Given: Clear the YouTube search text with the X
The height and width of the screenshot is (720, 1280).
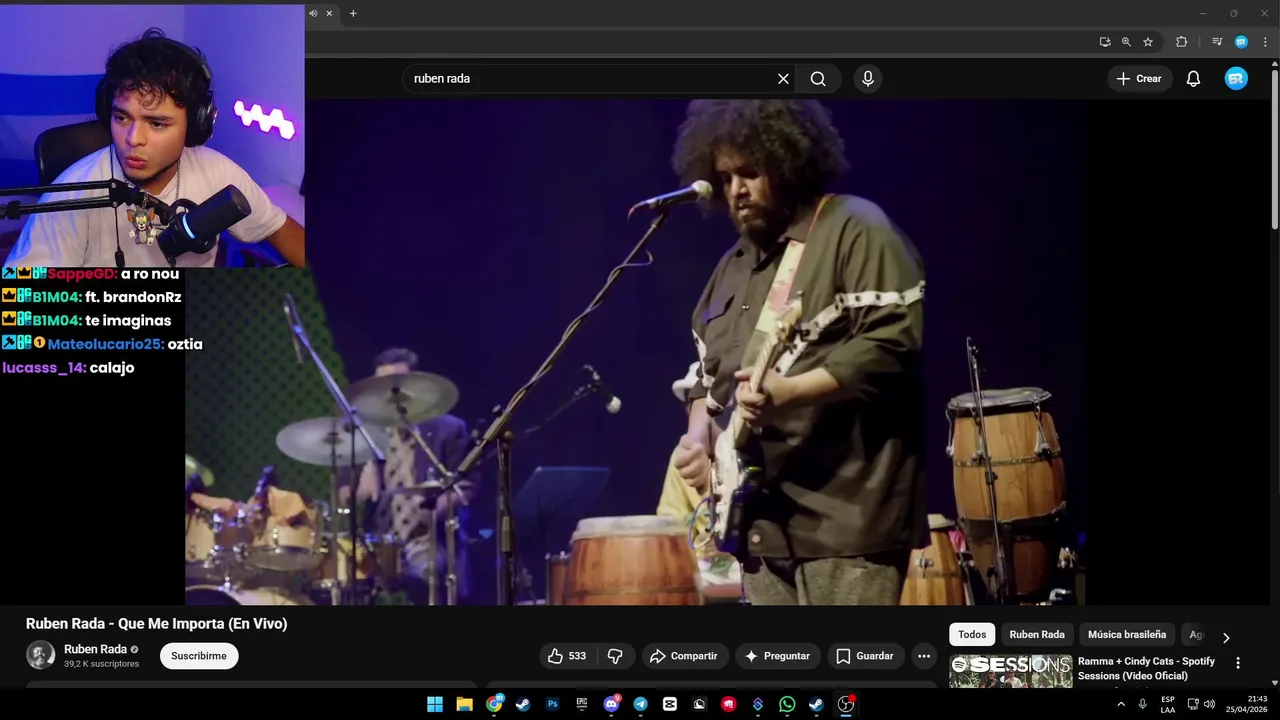Looking at the screenshot, I should point(783,79).
